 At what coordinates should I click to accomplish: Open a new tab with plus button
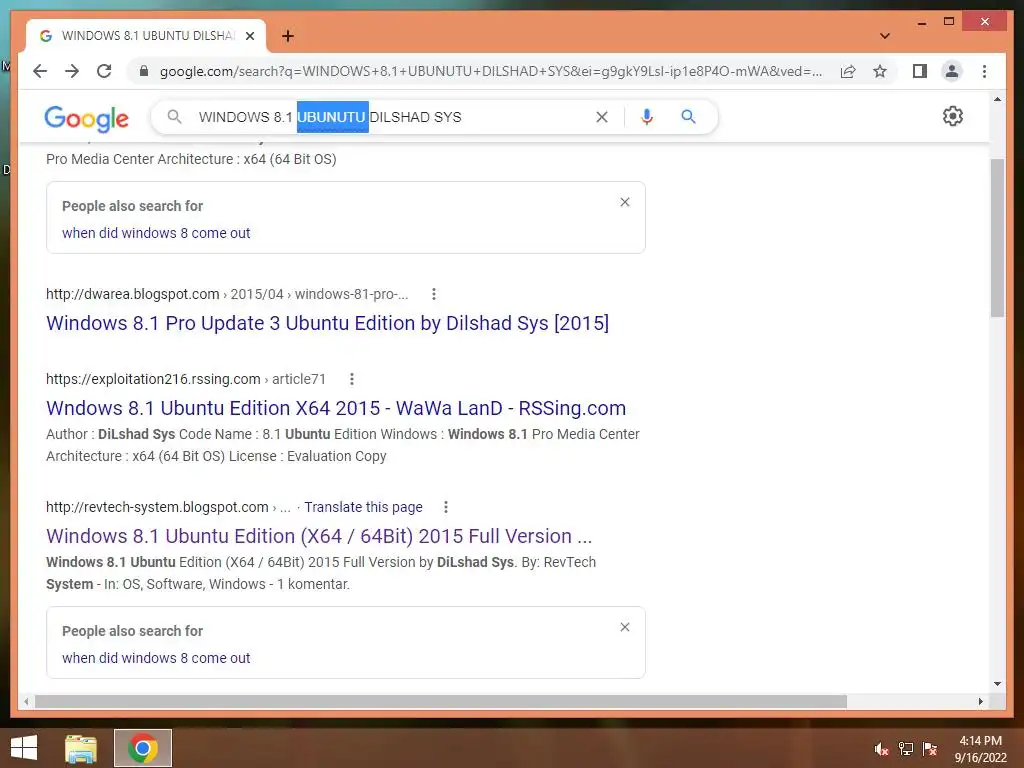pyautogui.click(x=288, y=36)
